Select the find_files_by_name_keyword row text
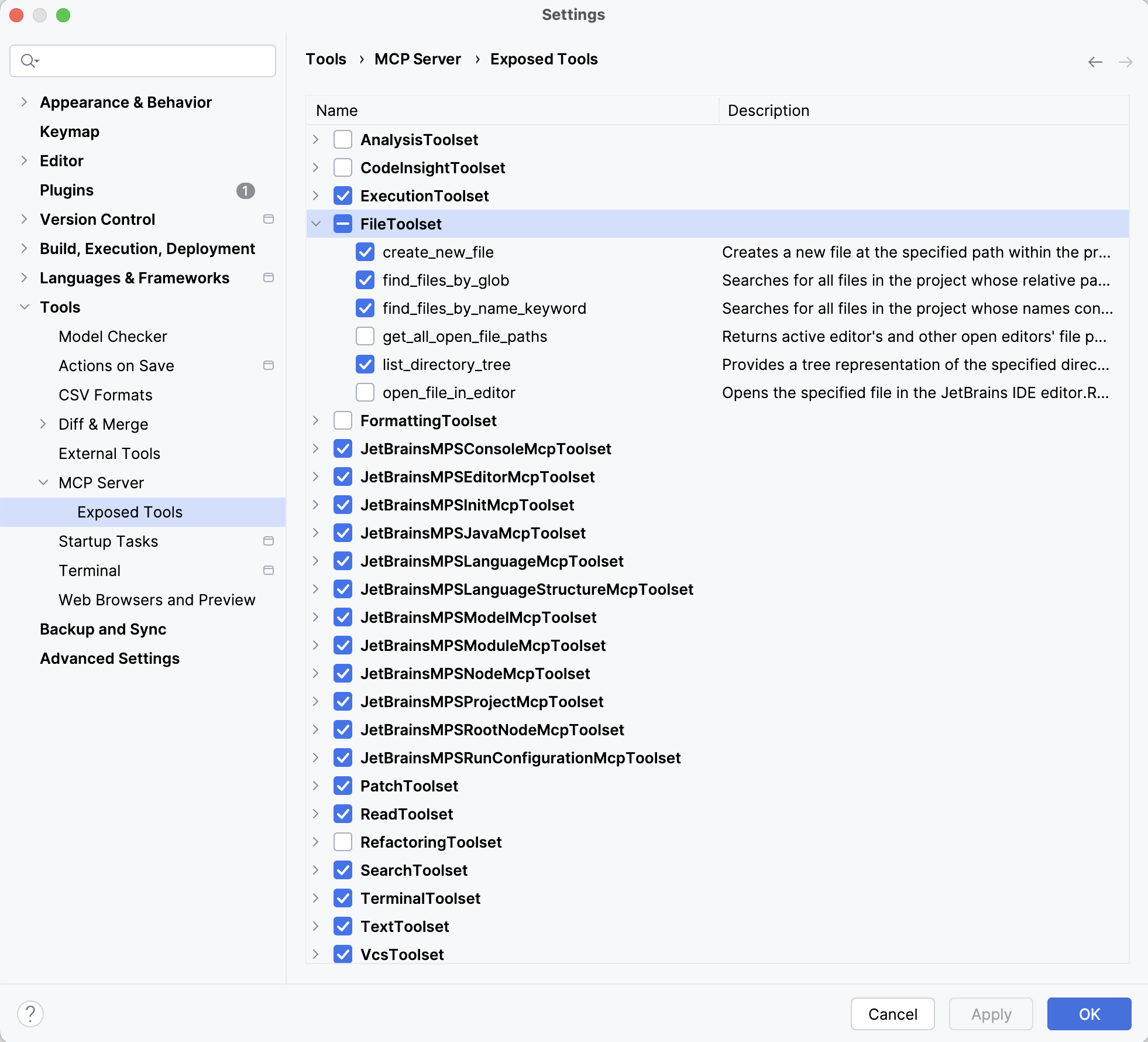1148x1042 pixels. (484, 309)
